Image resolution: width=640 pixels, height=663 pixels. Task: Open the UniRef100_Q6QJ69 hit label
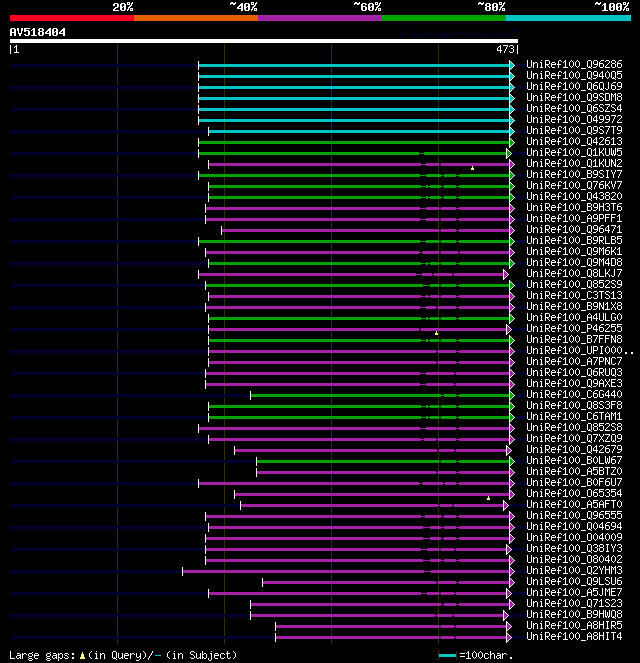pos(574,86)
